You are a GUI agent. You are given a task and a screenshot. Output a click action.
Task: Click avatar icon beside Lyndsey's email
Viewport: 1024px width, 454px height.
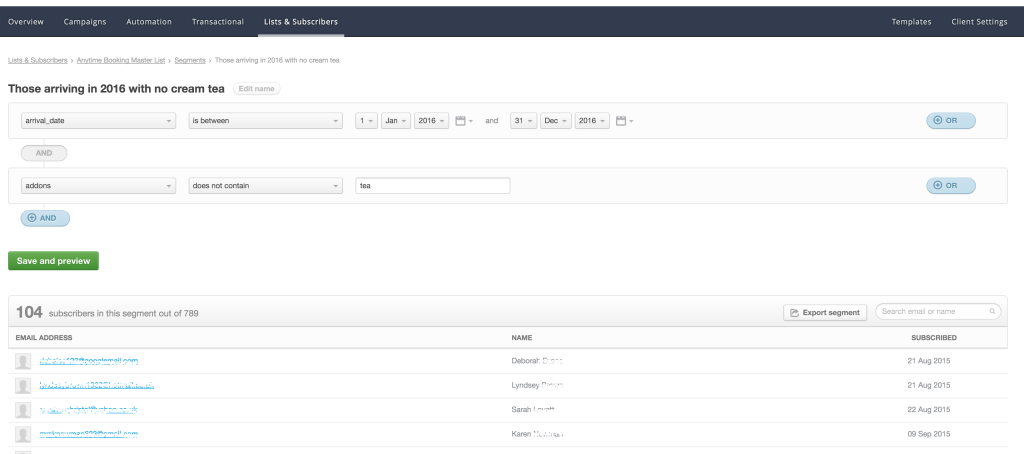(23, 386)
